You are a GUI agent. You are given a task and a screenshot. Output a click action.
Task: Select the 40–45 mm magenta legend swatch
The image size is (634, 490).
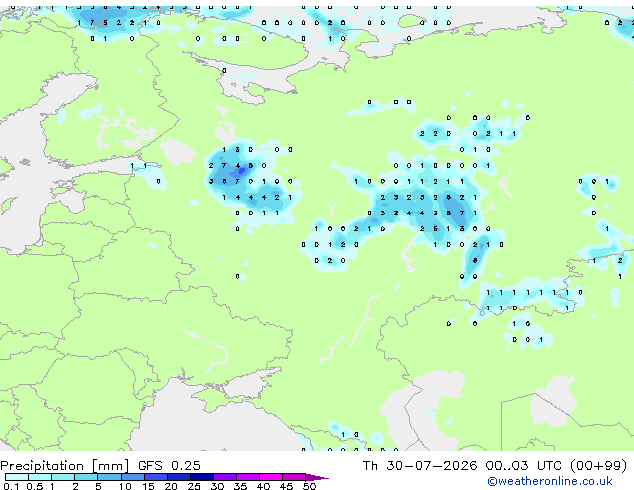point(271,477)
